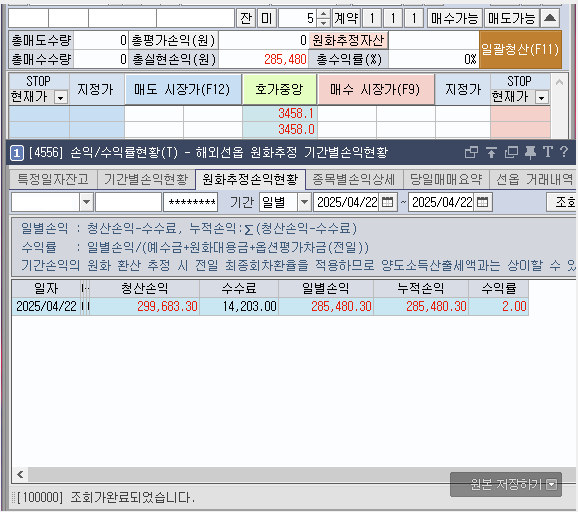Click the contract quantity field showing 5

coord(298,18)
